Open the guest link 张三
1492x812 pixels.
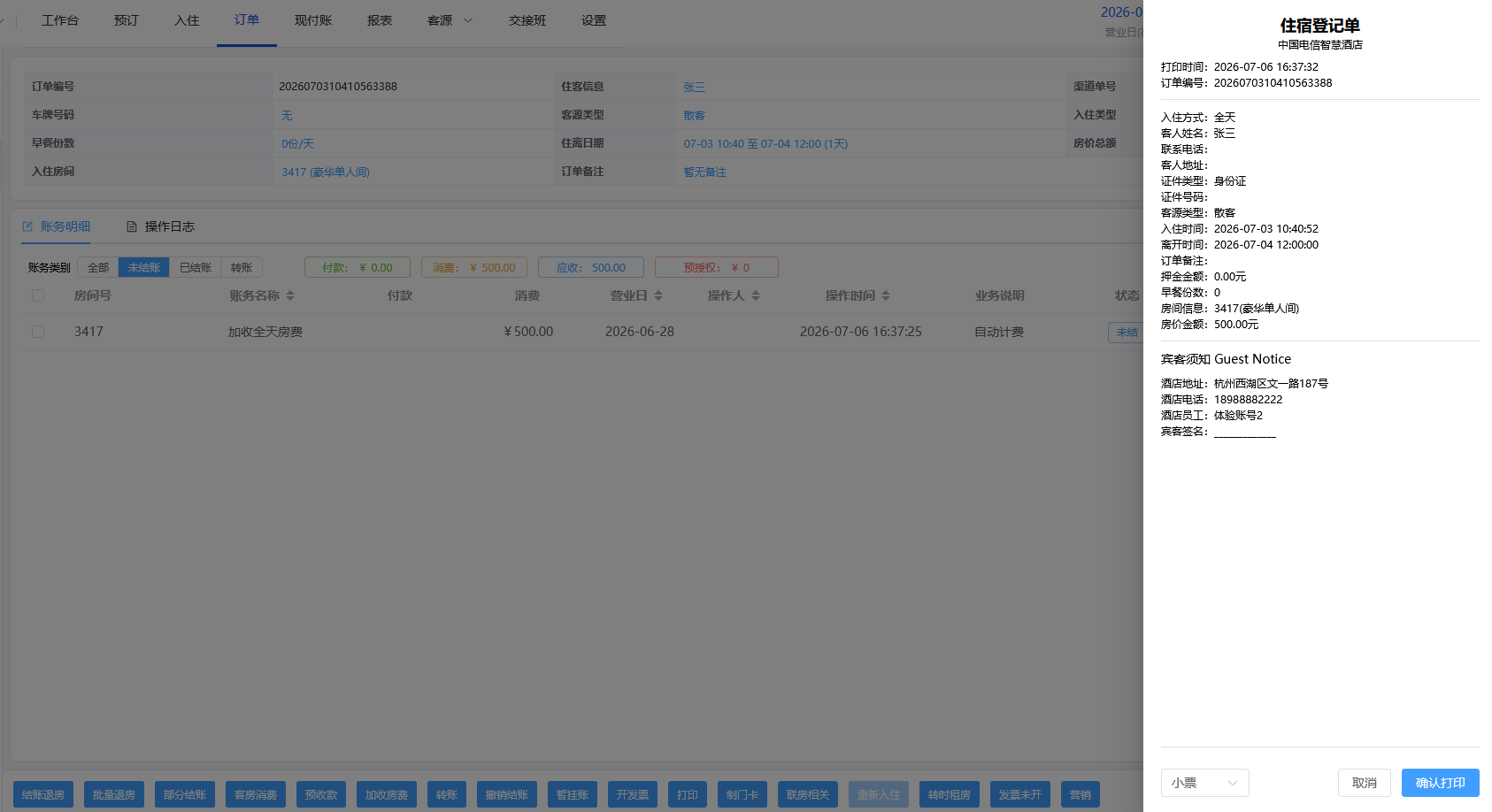point(695,87)
